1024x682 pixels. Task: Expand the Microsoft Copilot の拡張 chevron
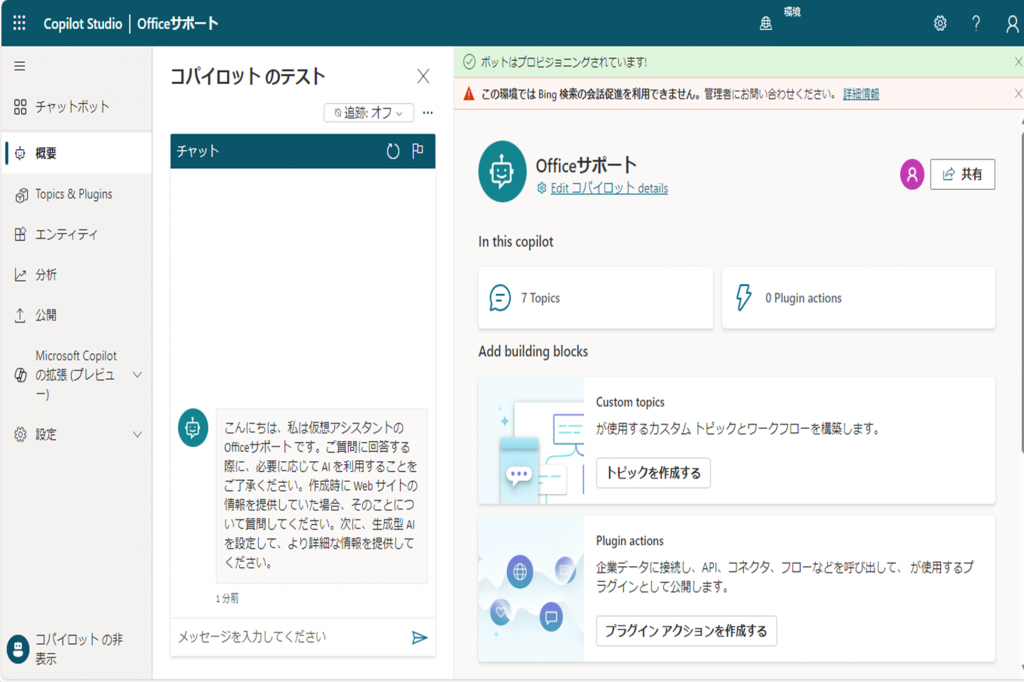click(x=137, y=375)
